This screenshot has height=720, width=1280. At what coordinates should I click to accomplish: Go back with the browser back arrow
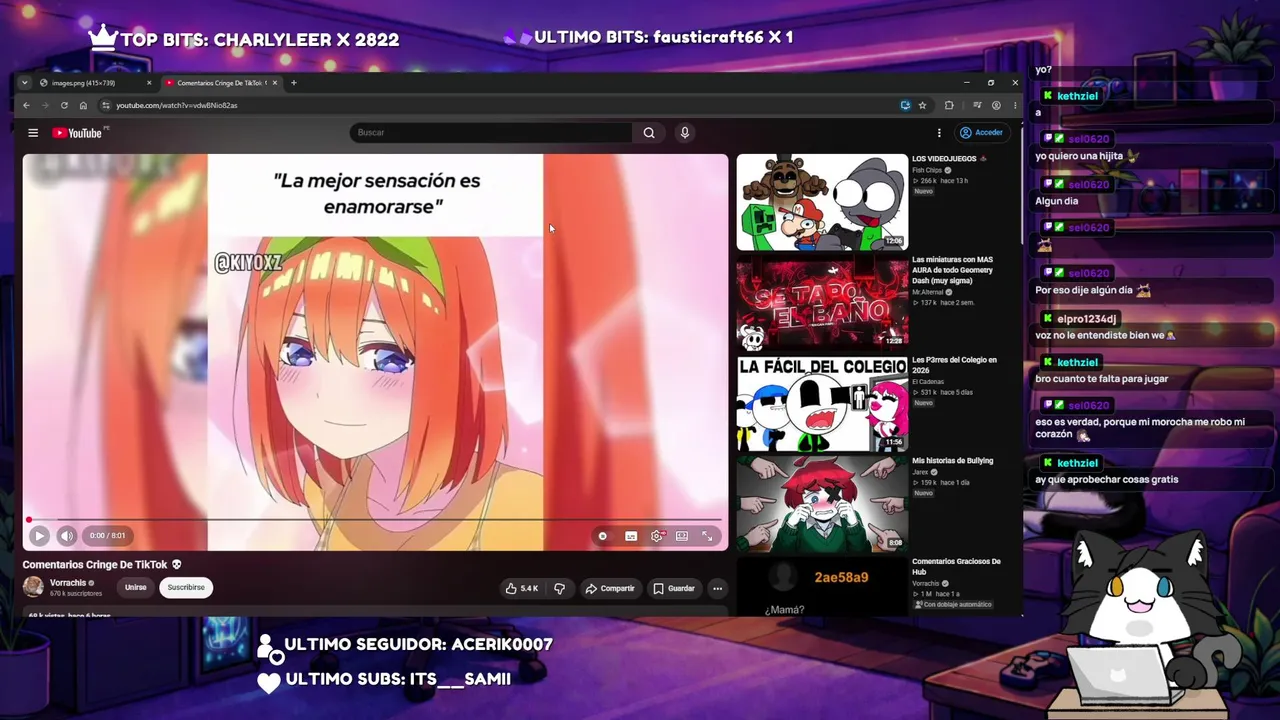pos(27,106)
